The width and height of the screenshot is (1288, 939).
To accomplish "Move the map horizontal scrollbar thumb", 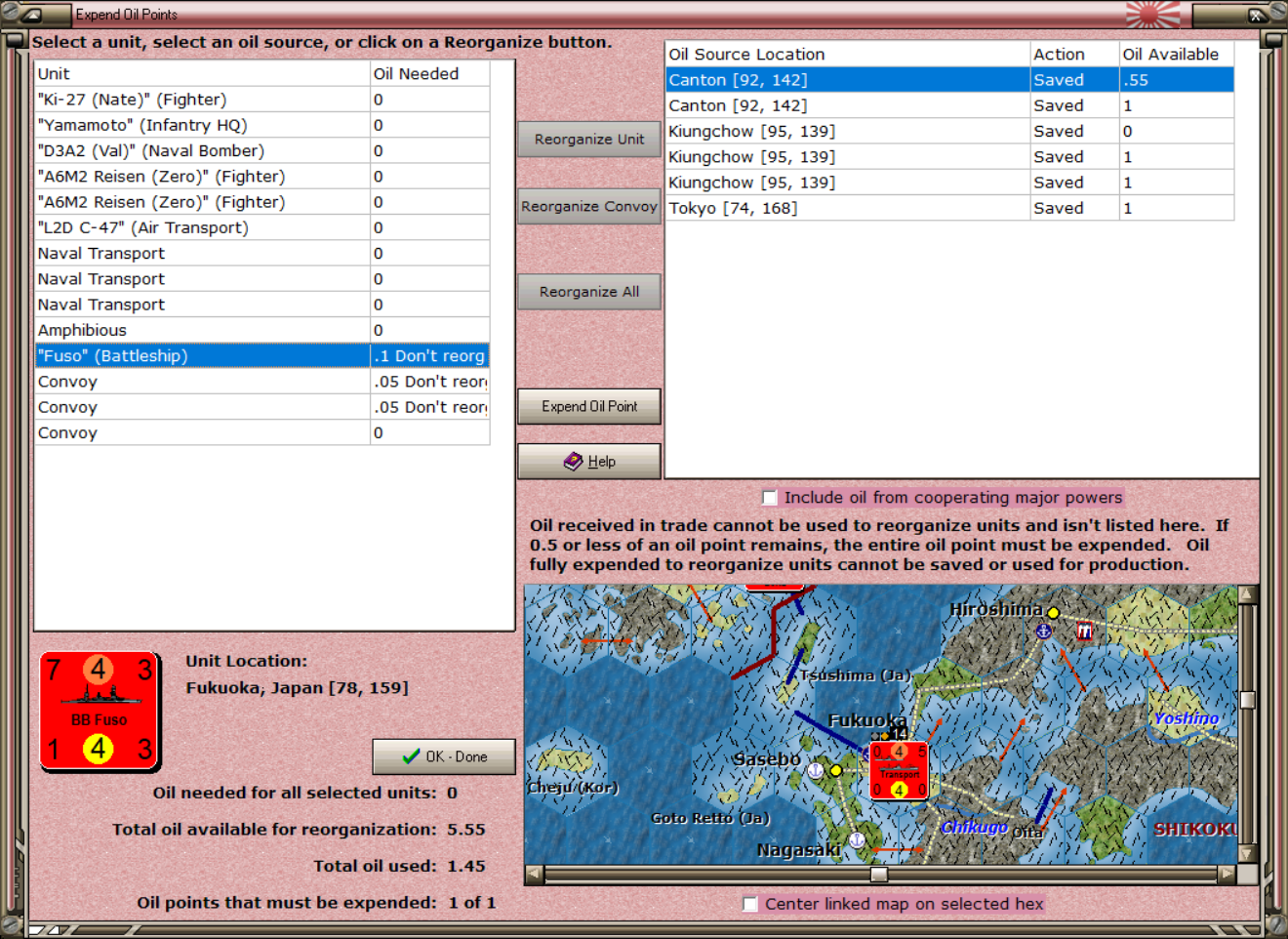I will 879,875.
